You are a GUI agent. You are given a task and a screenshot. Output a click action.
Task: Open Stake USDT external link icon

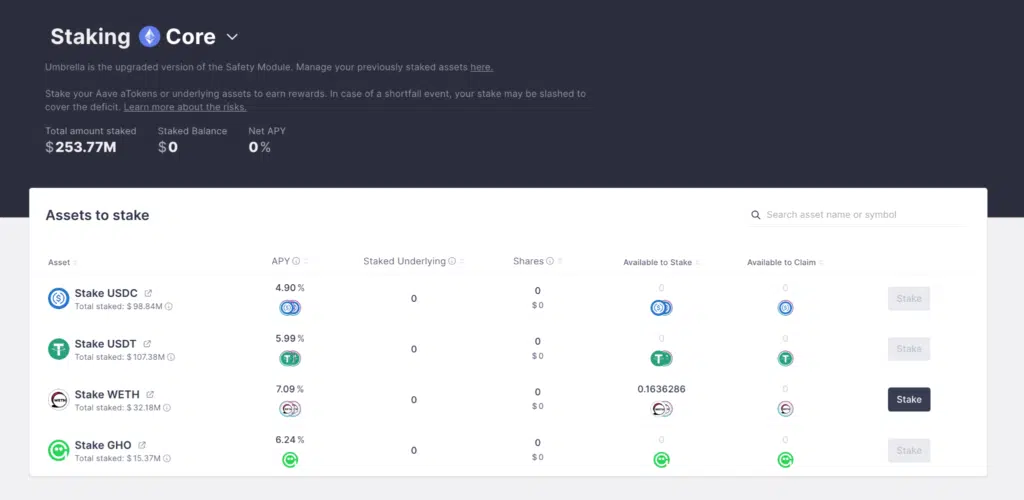click(147, 344)
